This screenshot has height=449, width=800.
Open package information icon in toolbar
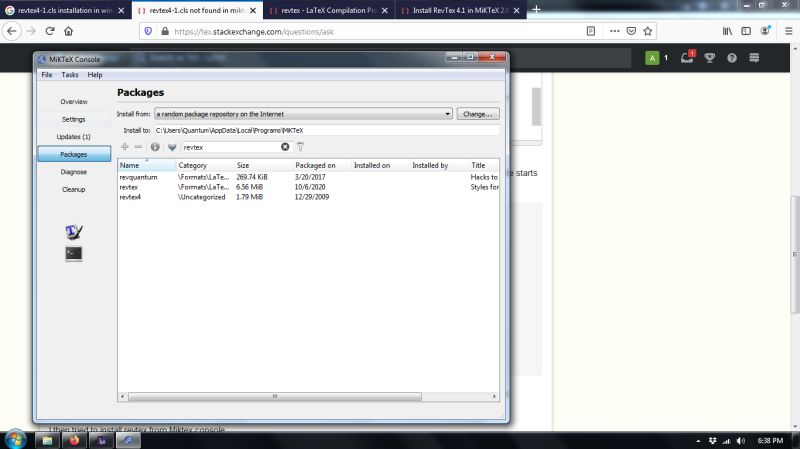click(x=155, y=147)
